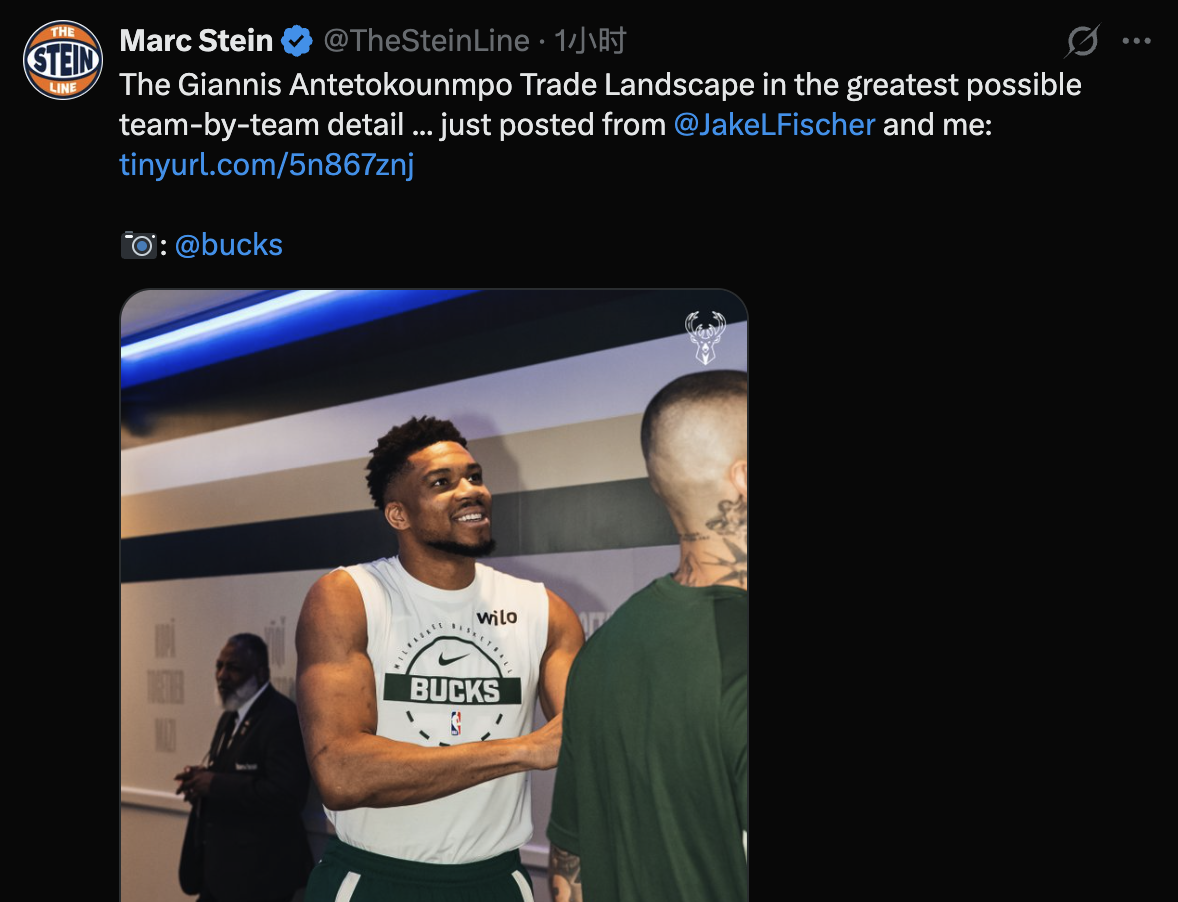Click the NBA logo on the shirt
Screen dimensions: 1178x902
[456, 722]
